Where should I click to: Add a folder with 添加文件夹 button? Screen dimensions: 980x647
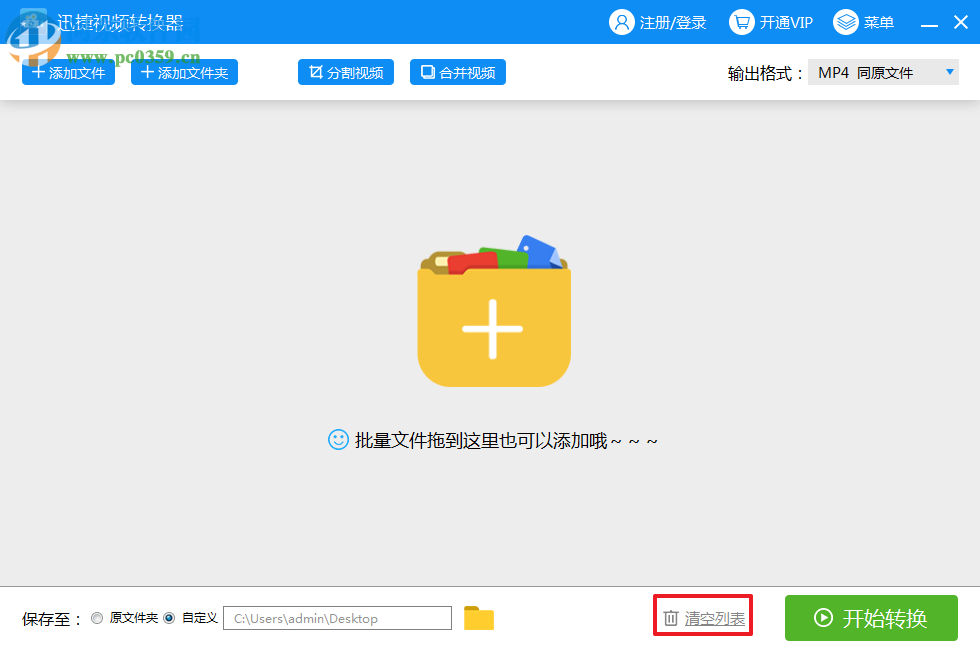(183, 71)
